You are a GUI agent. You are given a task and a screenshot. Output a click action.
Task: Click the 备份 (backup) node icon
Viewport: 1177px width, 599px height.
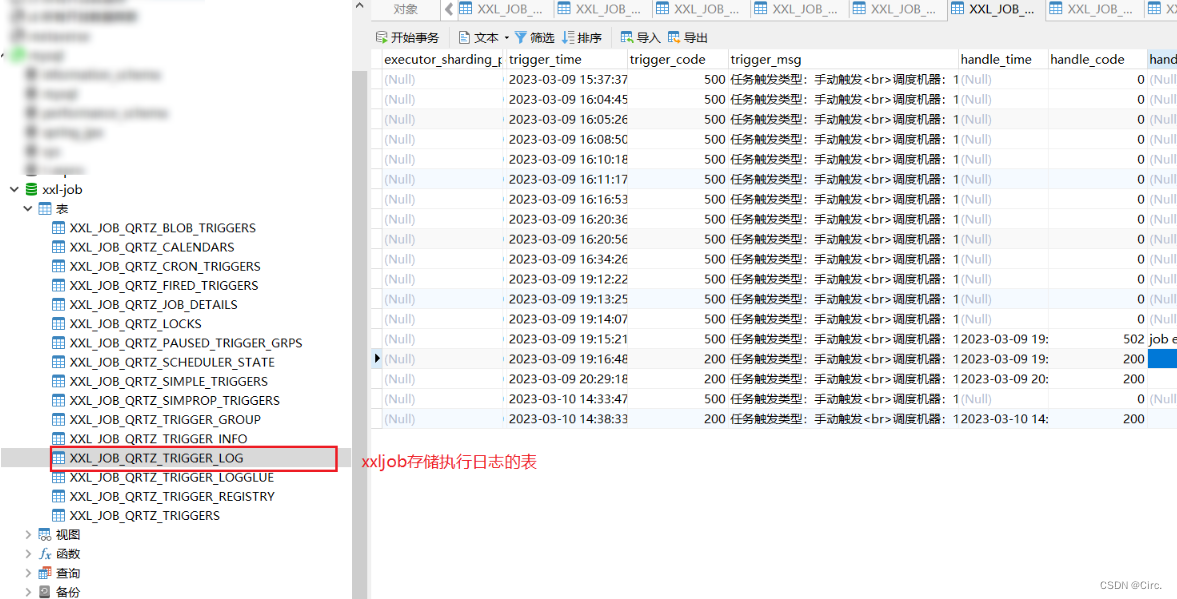click(x=45, y=592)
